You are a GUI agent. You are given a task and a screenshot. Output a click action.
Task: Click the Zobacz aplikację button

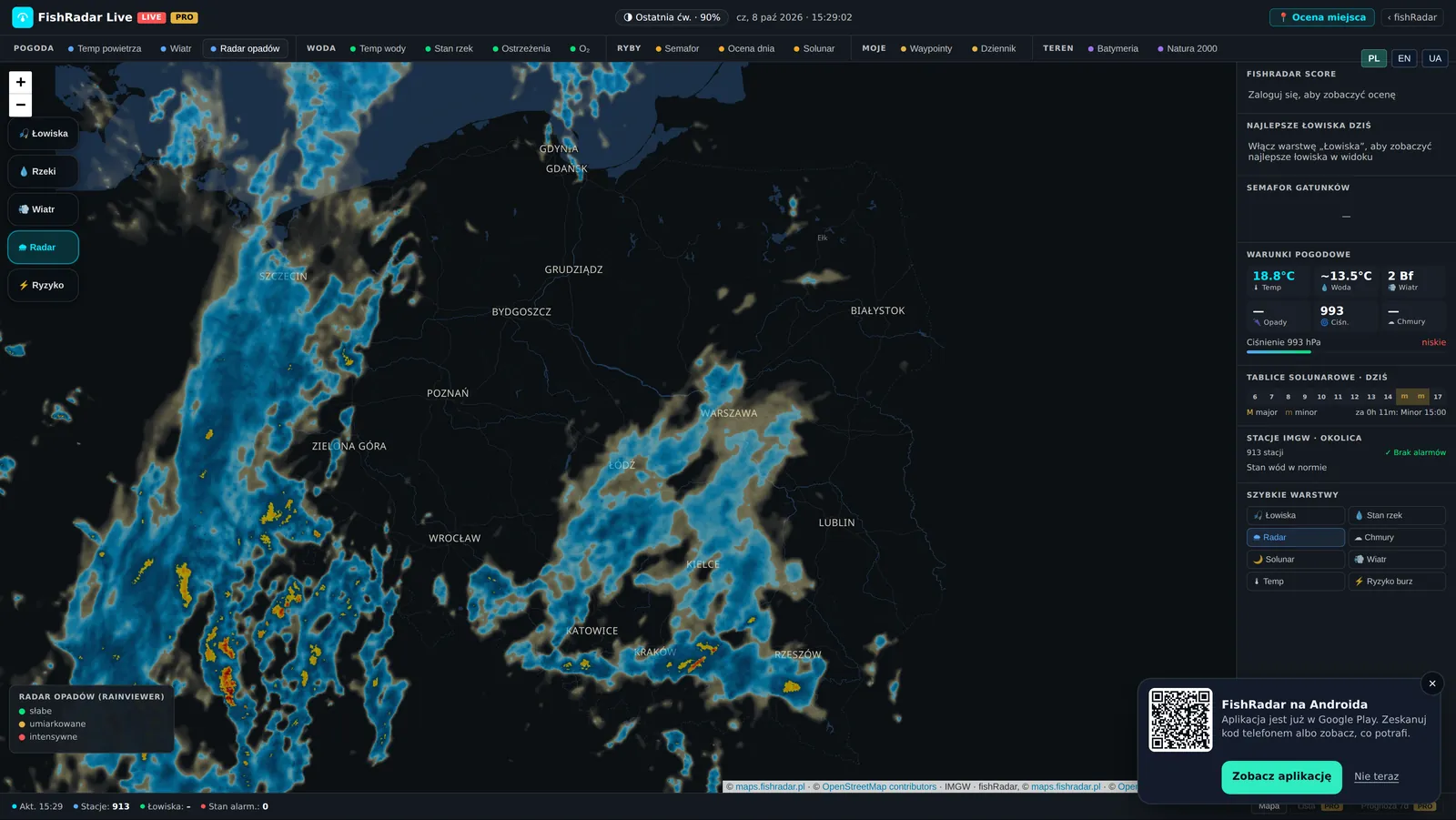pyautogui.click(x=1281, y=777)
